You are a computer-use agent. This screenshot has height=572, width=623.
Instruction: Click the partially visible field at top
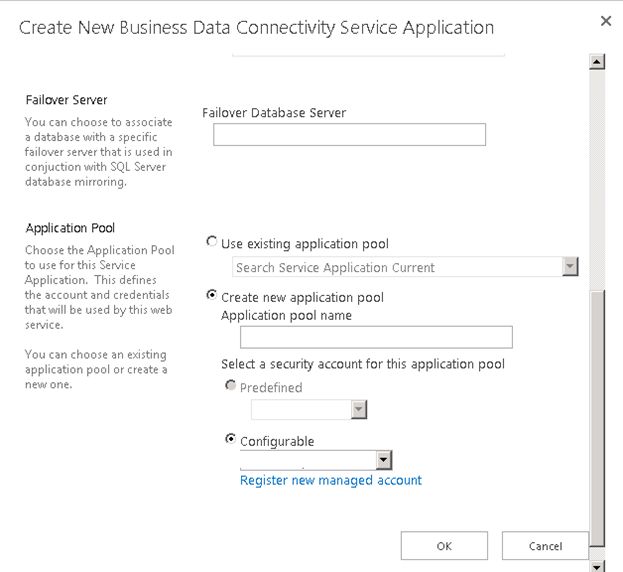tap(368, 51)
